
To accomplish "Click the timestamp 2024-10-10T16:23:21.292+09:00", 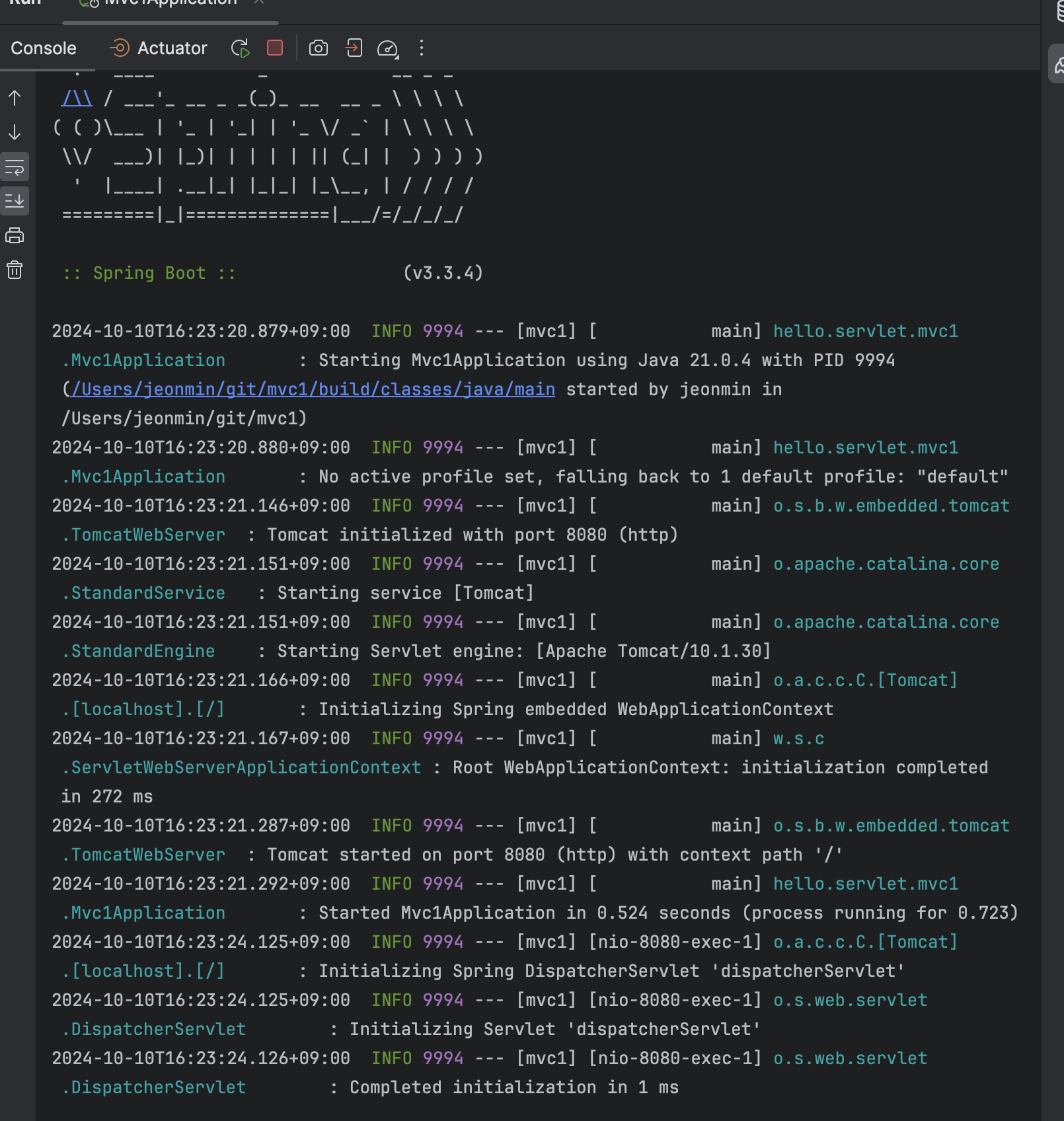I will (201, 884).
